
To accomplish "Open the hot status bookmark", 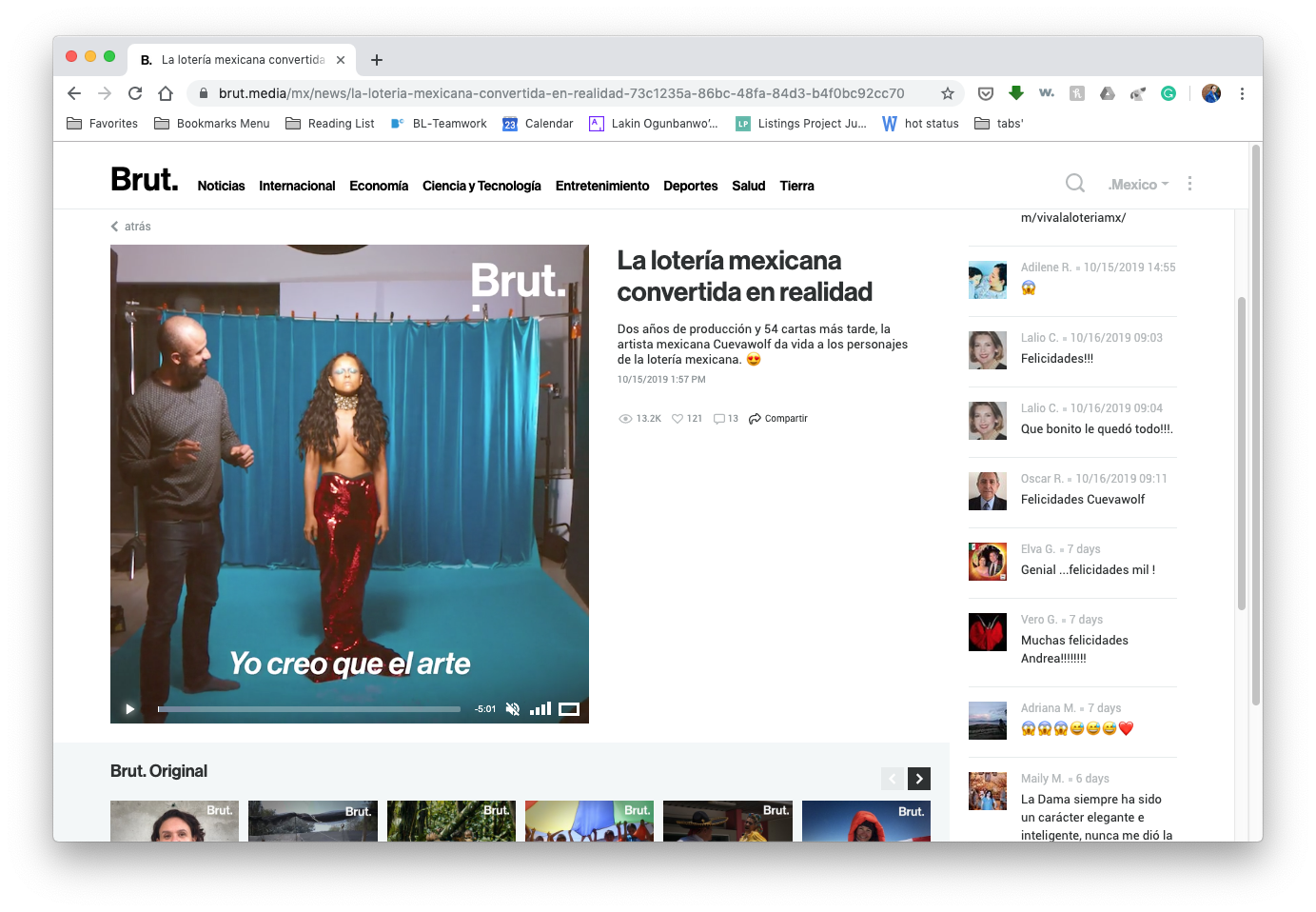I will tap(920, 124).
